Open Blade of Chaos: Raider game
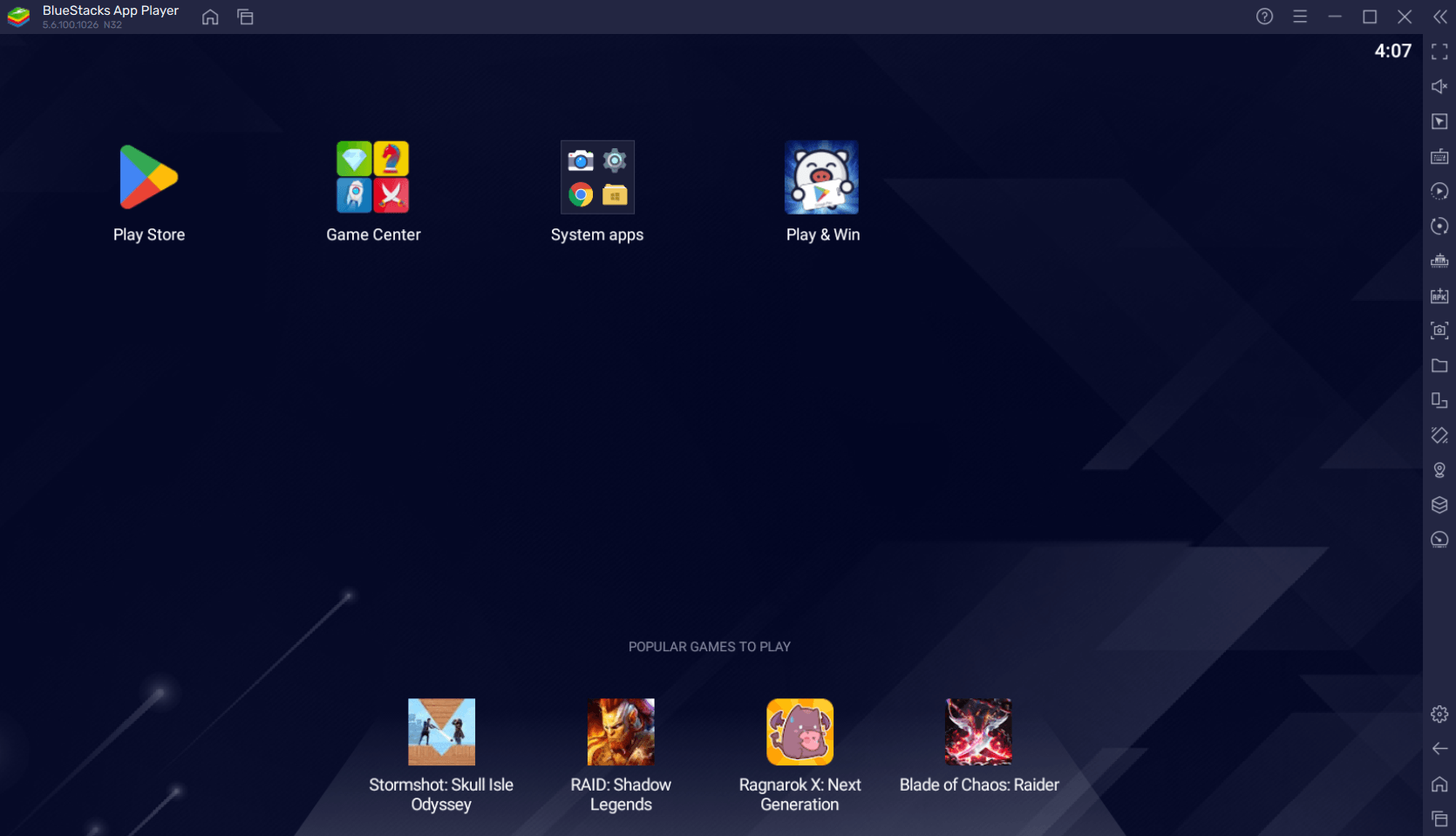 (978, 732)
